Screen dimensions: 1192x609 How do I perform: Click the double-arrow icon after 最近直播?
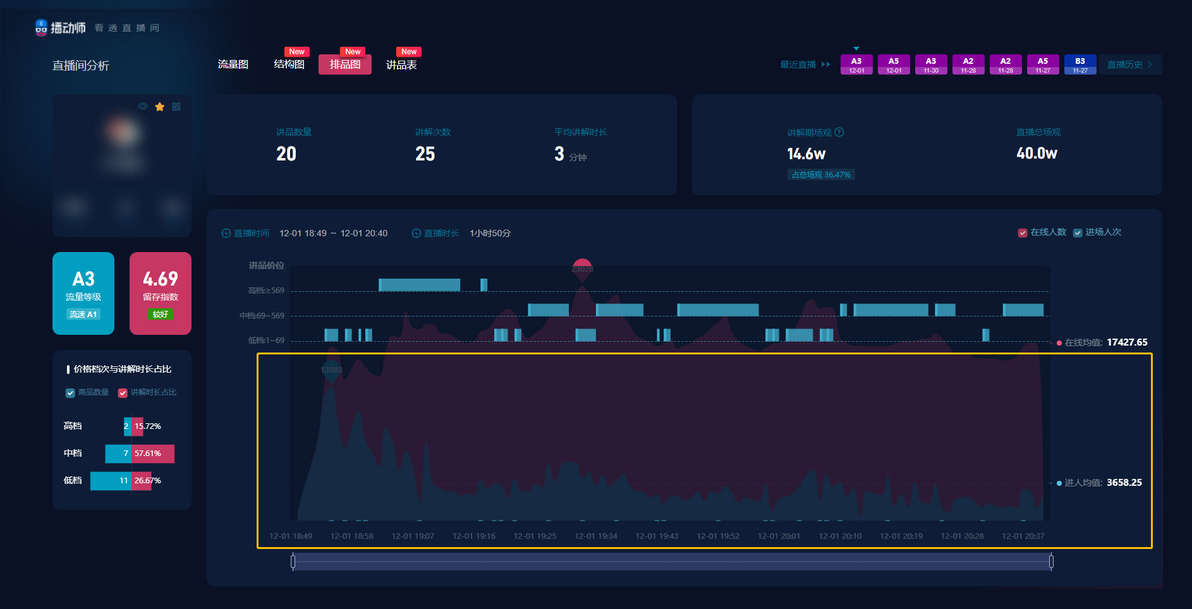click(x=826, y=65)
